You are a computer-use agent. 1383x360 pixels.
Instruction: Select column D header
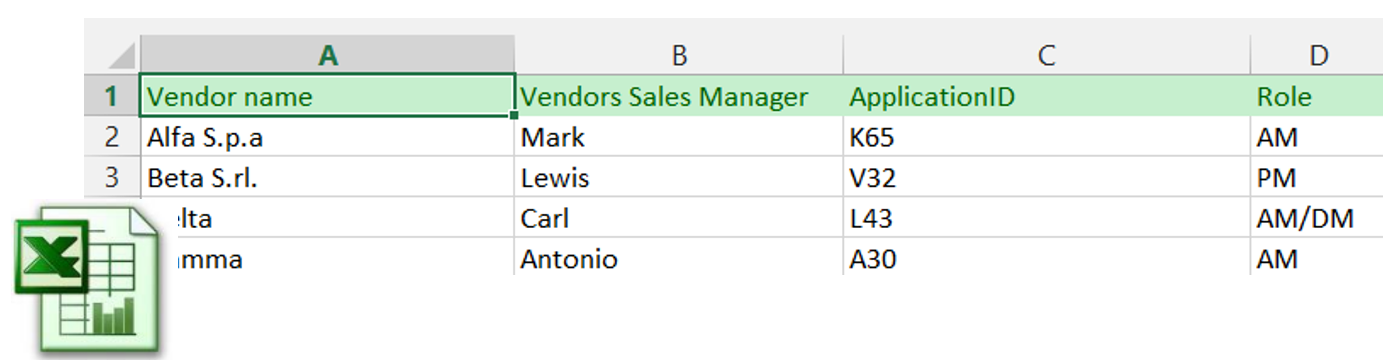[x=1317, y=56]
